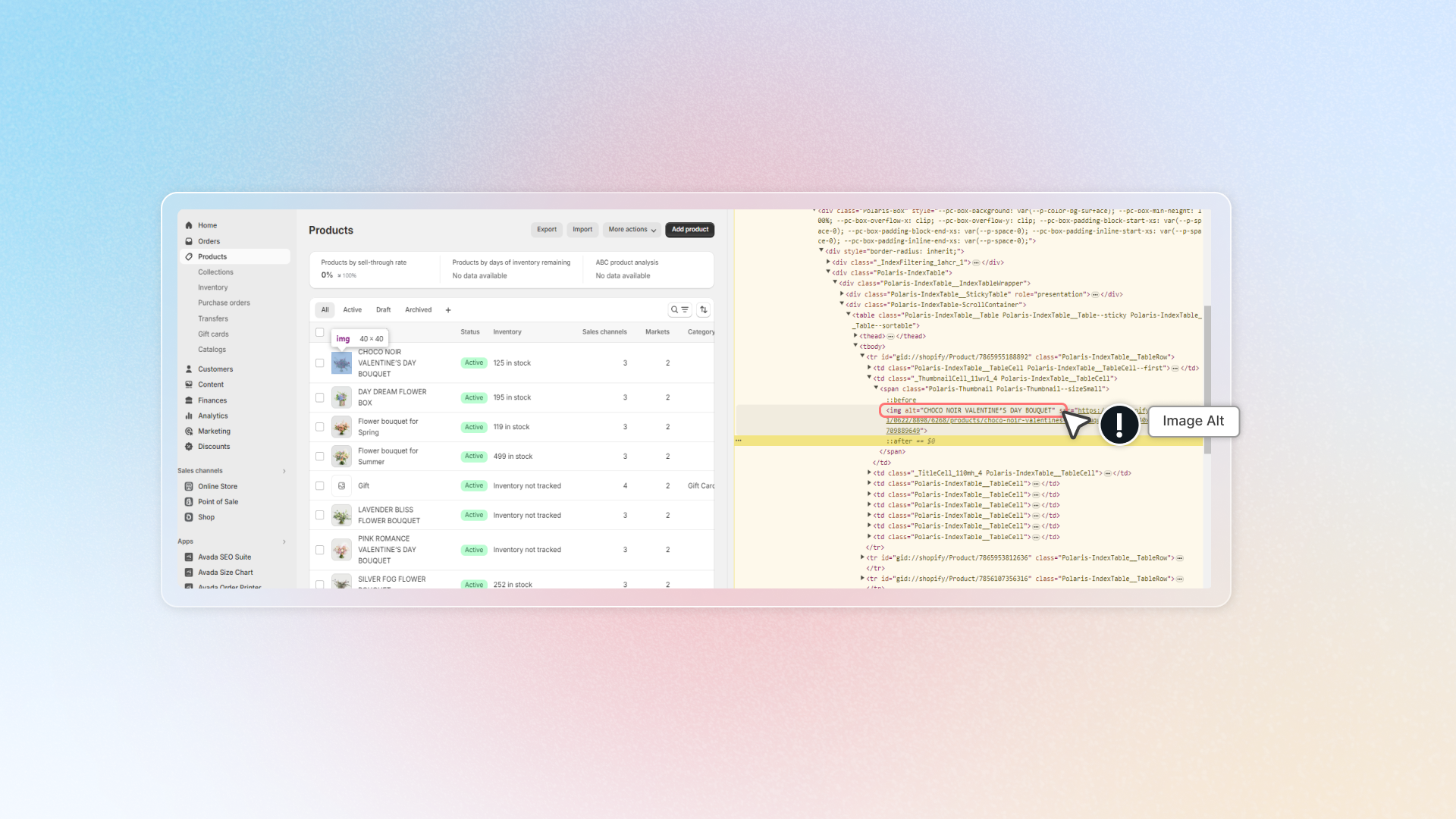1456x819 pixels.
Task: Click the Add product button
Action: (689, 230)
